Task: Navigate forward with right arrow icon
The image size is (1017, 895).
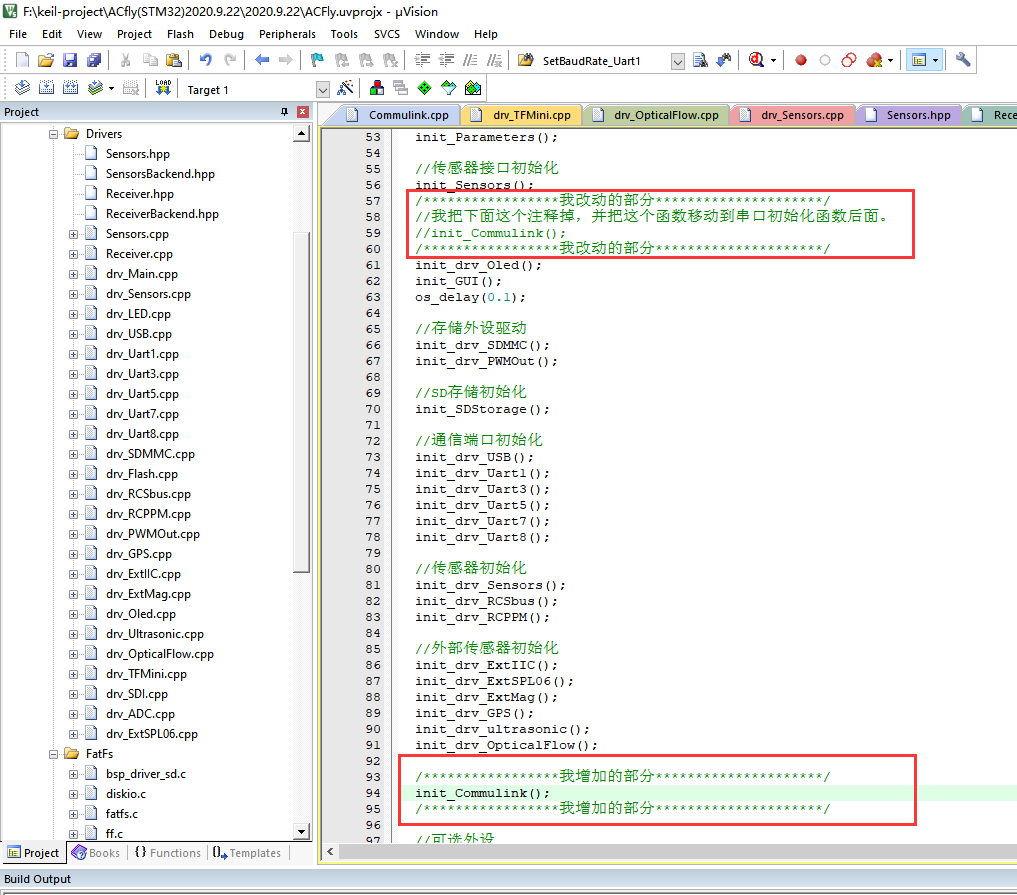Action: click(285, 60)
